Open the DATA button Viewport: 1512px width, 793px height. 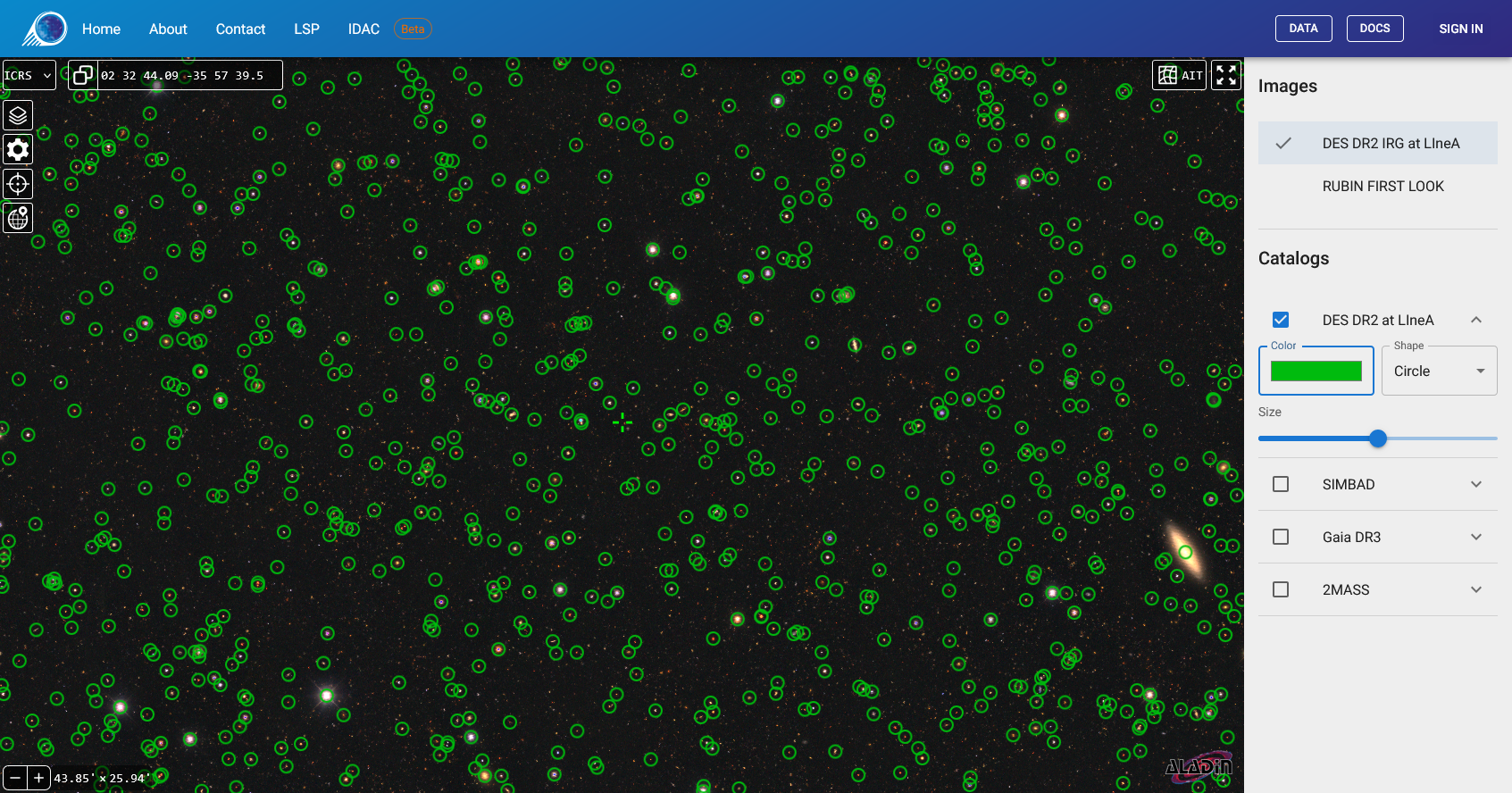pos(1303,29)
